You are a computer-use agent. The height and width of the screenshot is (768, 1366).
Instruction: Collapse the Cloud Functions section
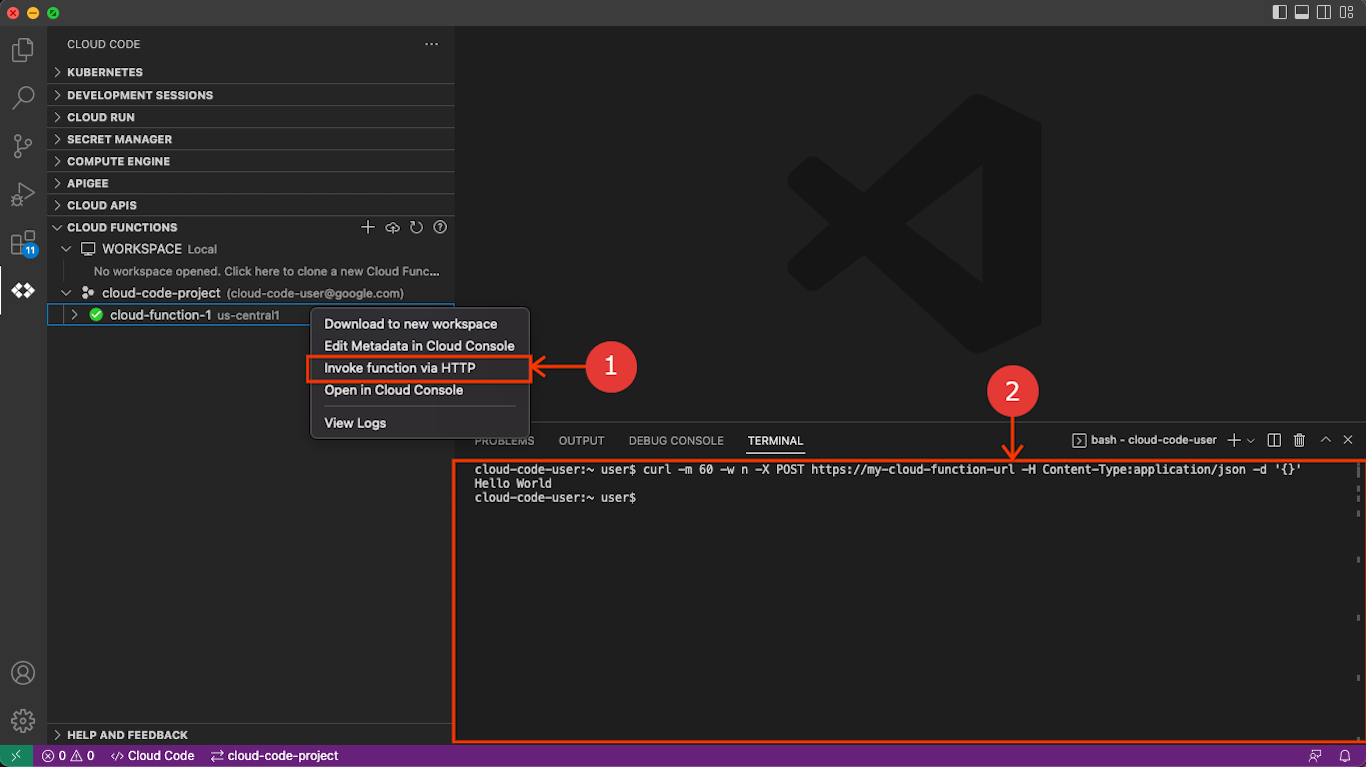tap(57, 227)
